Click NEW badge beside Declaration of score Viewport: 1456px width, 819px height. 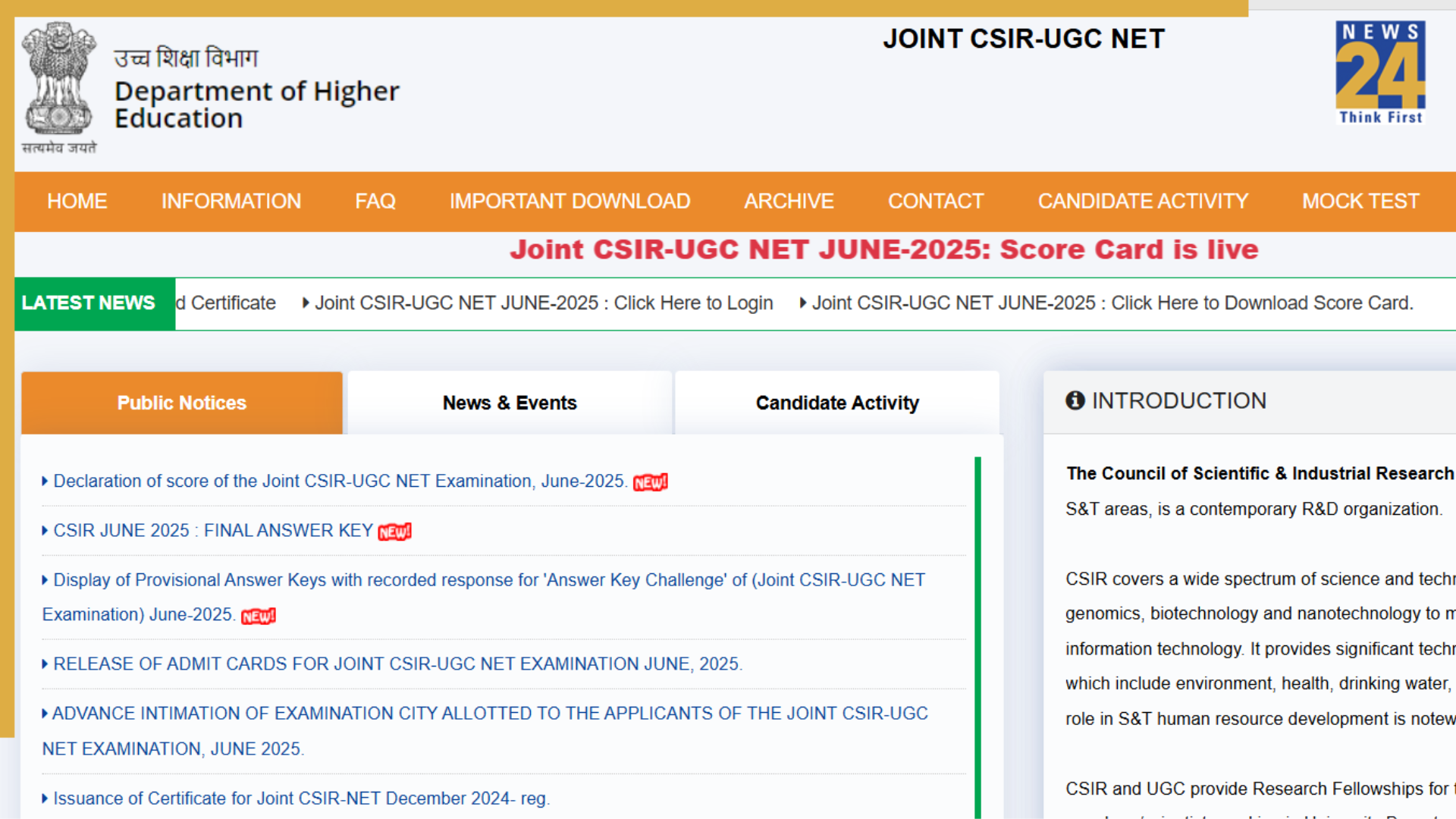click(650, 482)
